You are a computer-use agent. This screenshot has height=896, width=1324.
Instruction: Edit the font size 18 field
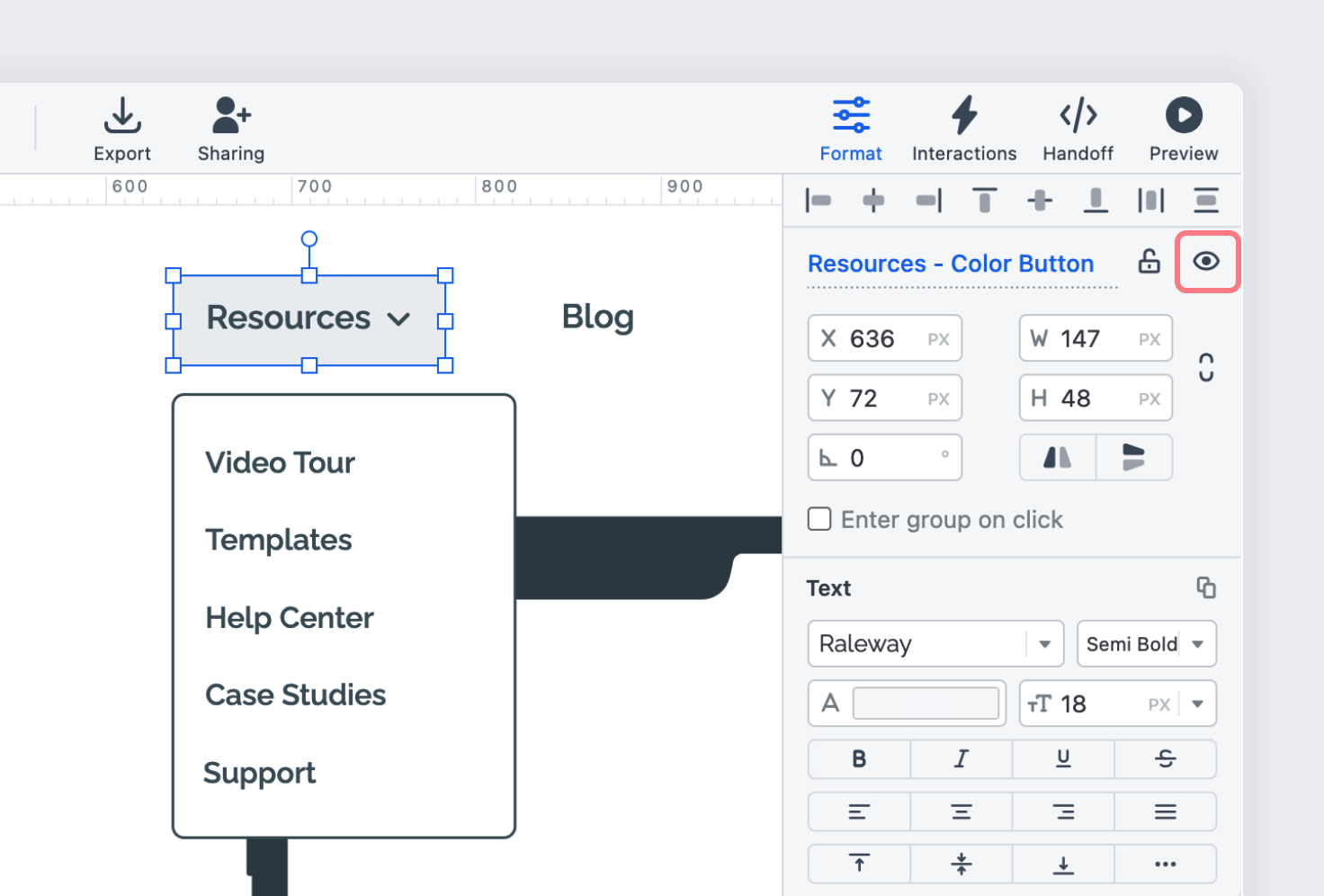1099,703
